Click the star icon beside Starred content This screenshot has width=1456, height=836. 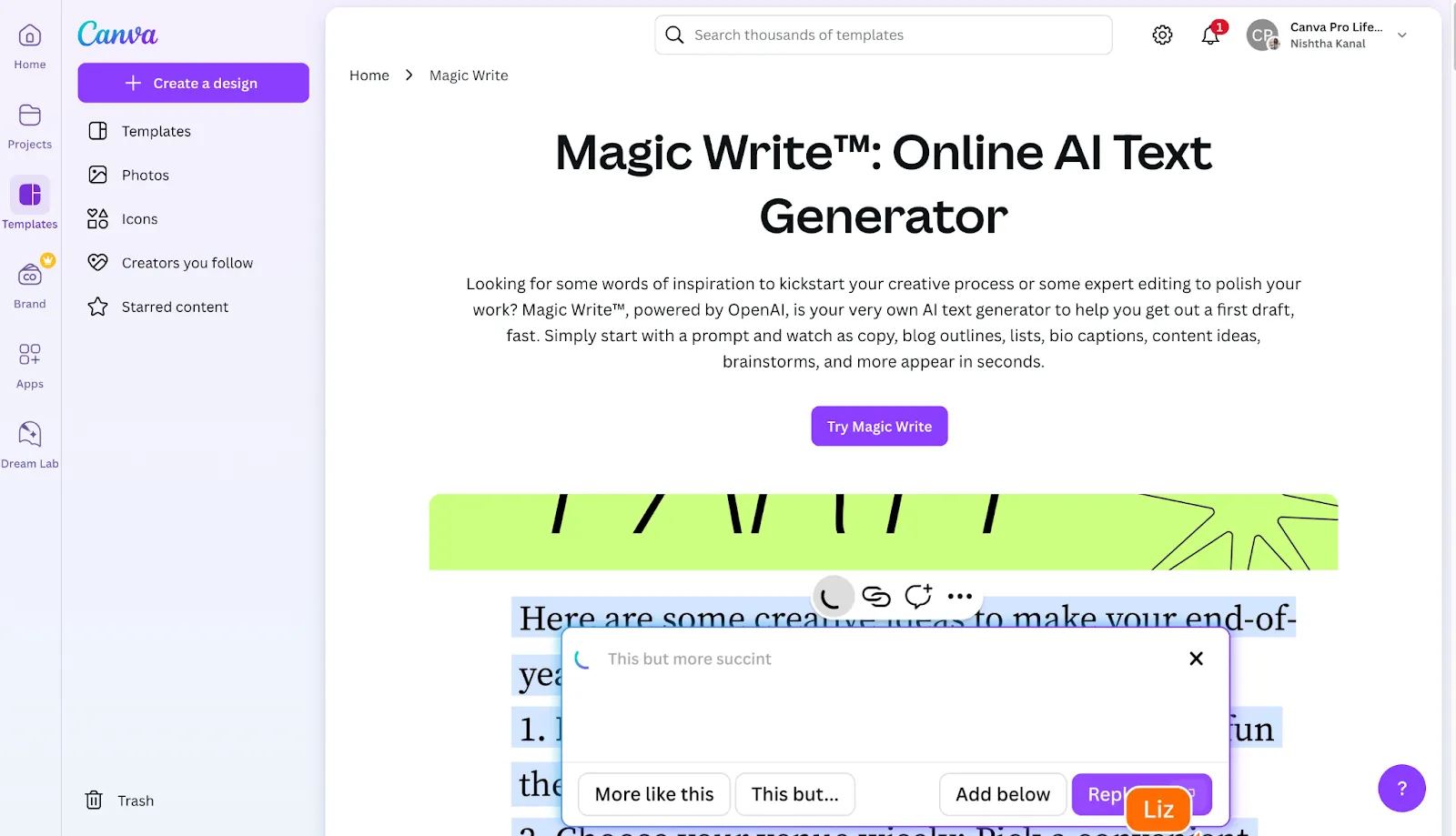(98, 307)
